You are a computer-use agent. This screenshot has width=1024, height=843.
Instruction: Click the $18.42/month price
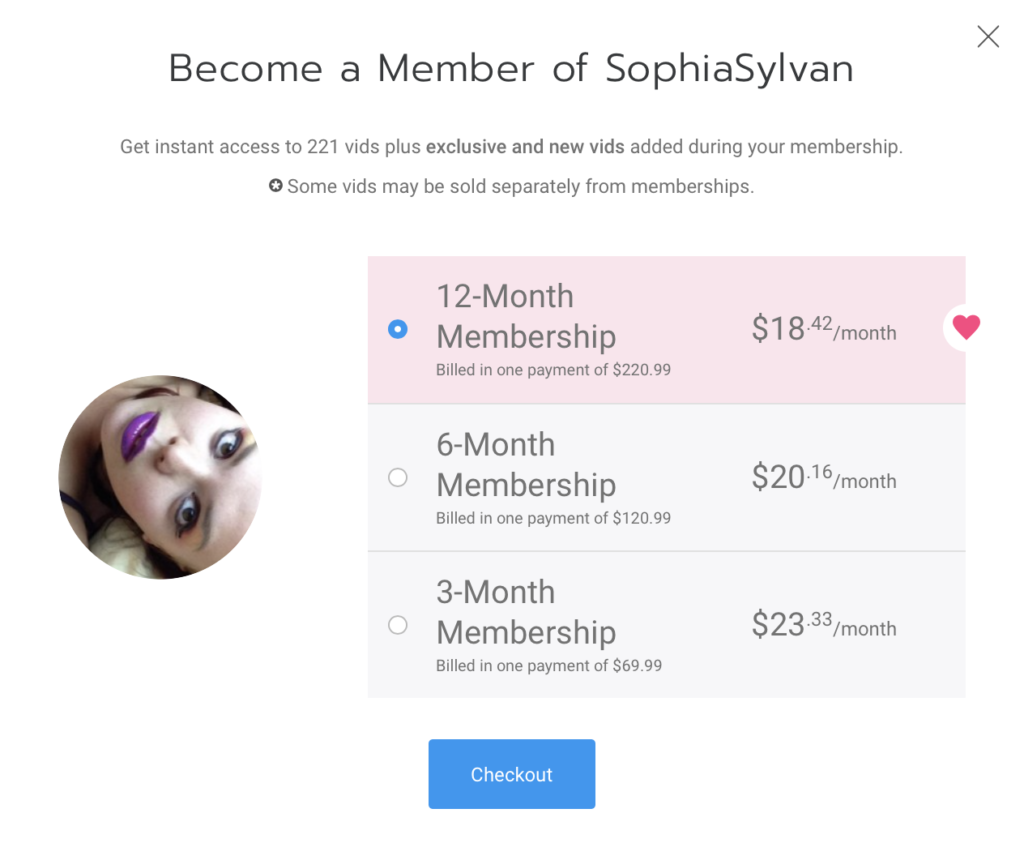click(x=824, y=328)
